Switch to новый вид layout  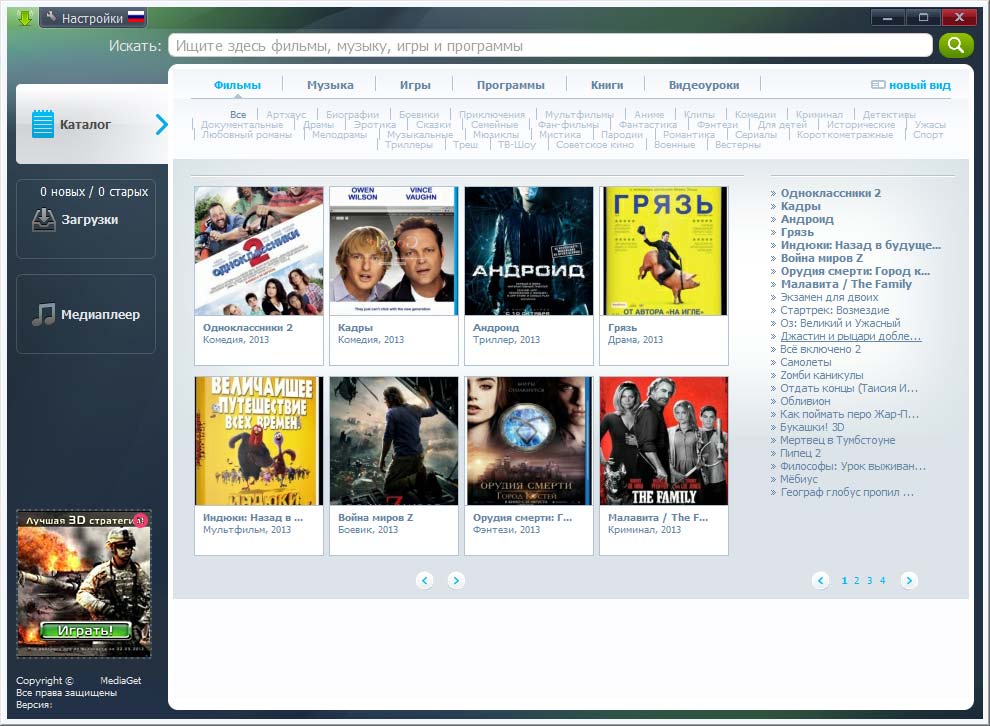click(x=911, y=85)
